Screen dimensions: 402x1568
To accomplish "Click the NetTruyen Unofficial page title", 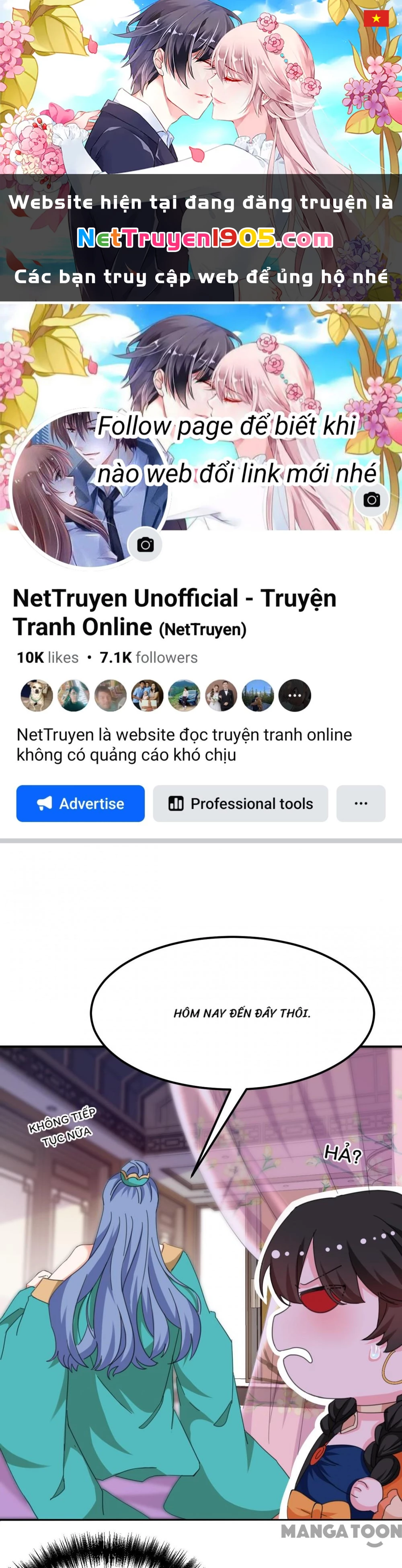I will [x=174, y=612].
